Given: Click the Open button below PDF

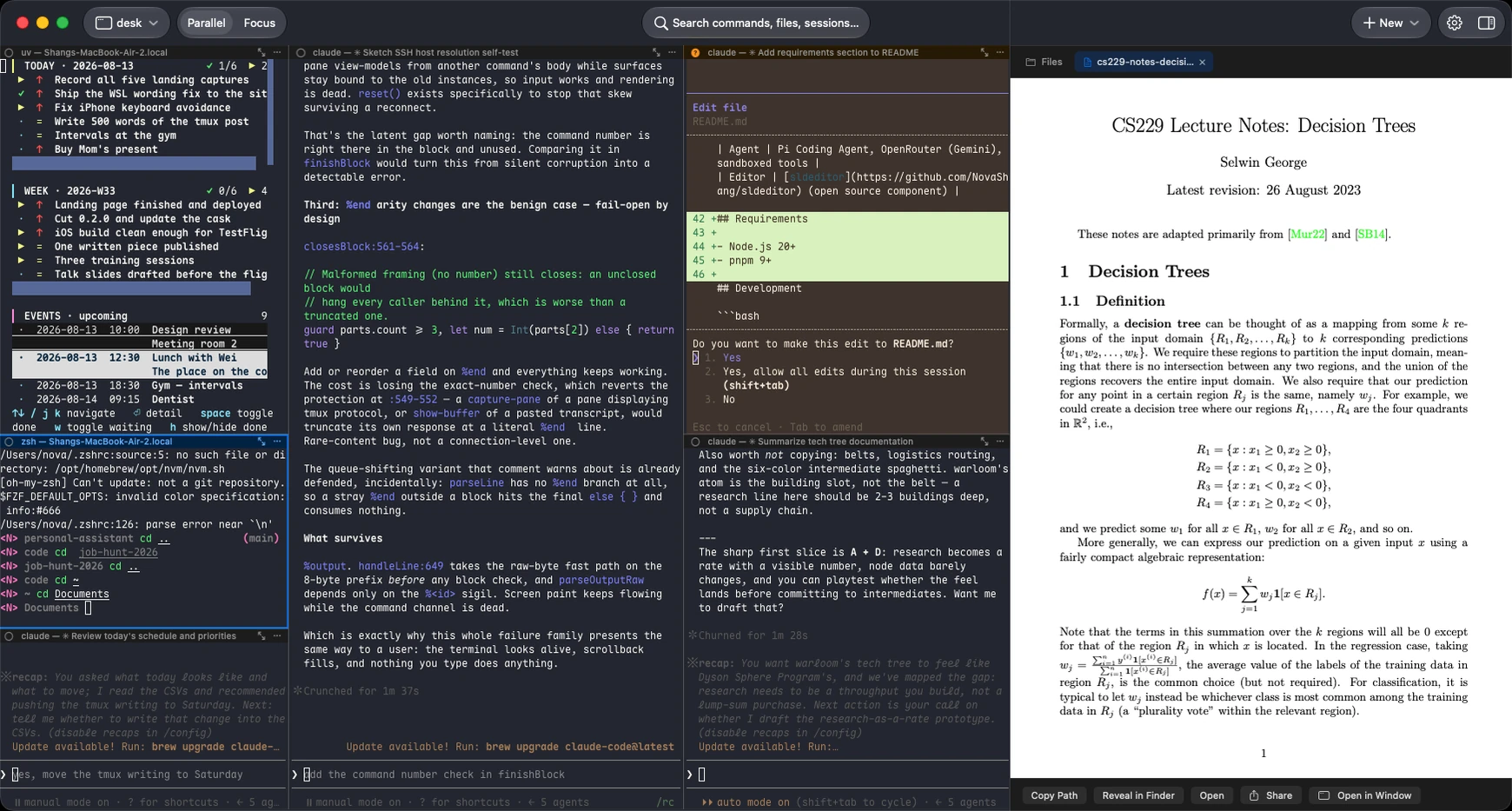Looking at the screenshot, I should click(x=1211, y=795).
